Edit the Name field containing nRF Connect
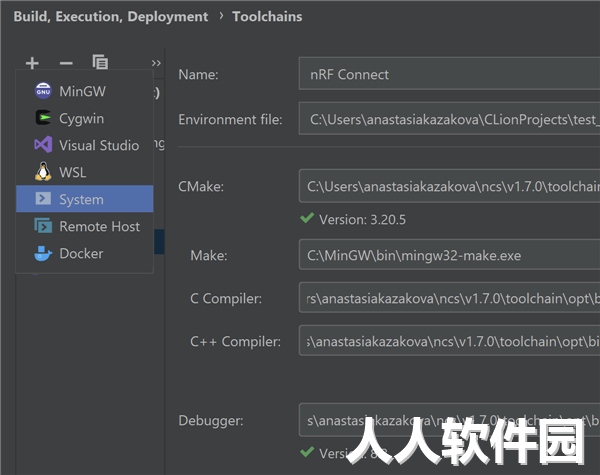 pyautogui.click(x=449, y=74)
